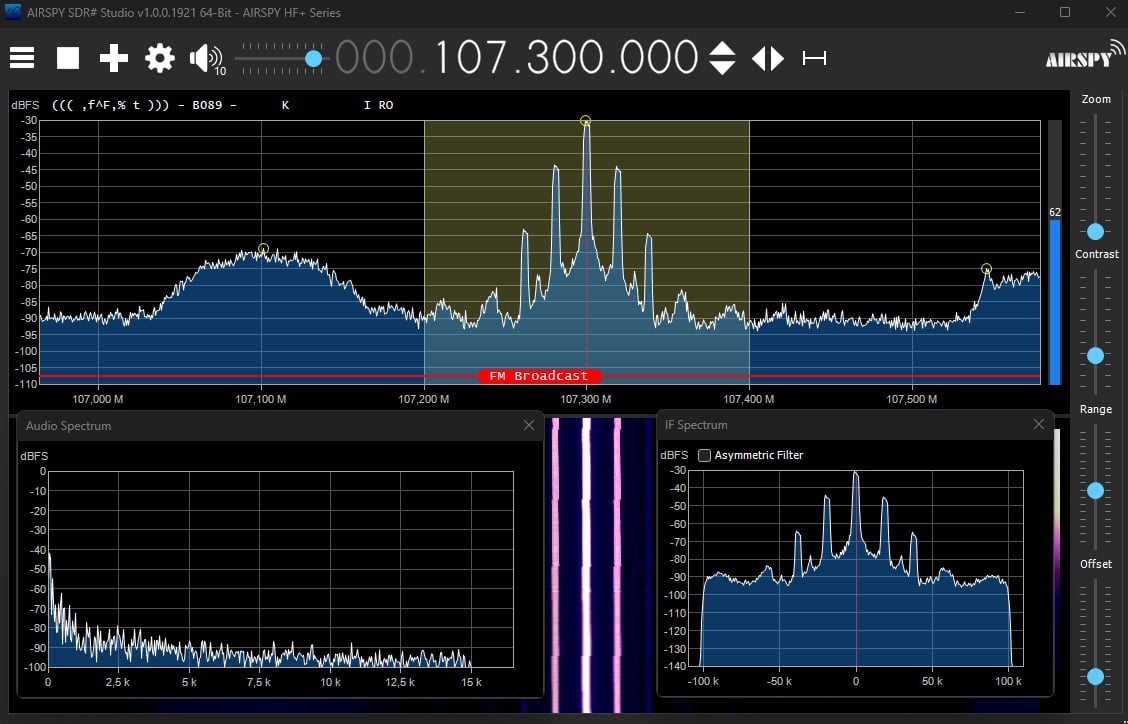
Task: Click the step size bar icon
Action: pyautogui.click(x=815, y=59)
